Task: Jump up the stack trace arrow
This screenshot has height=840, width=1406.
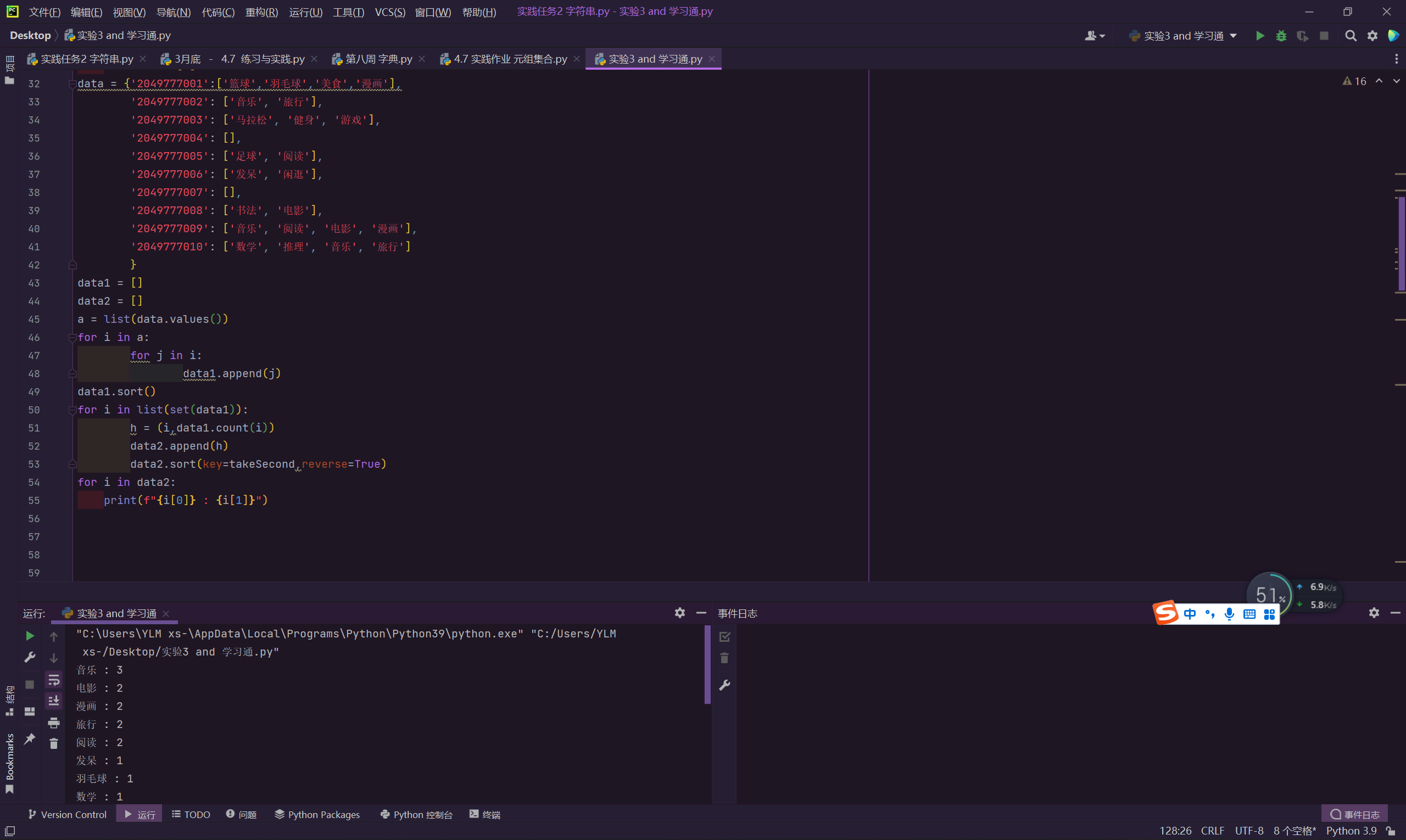Action: pos(54,637)
